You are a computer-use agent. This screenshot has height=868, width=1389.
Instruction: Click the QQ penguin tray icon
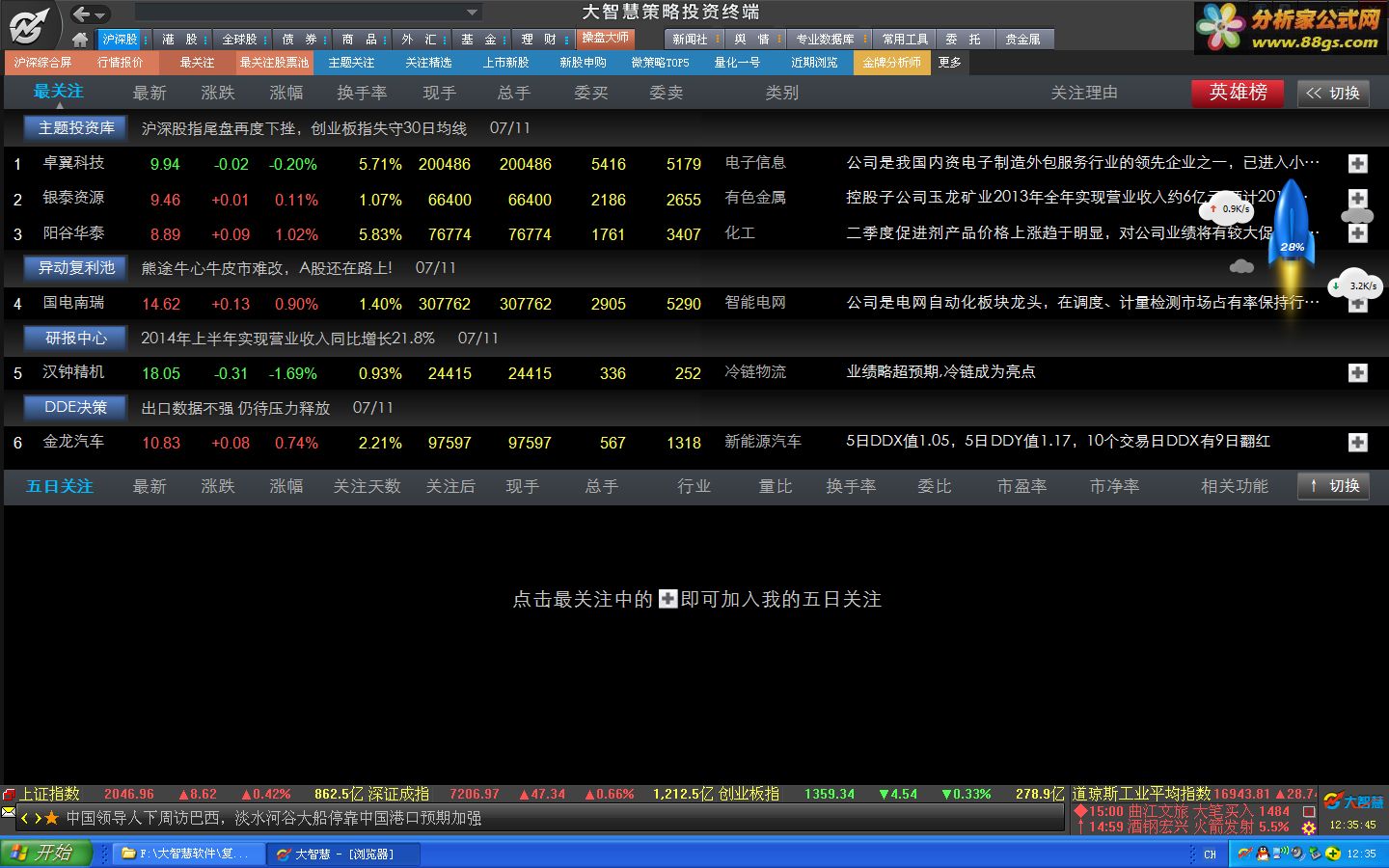(x=1263, y=854)
